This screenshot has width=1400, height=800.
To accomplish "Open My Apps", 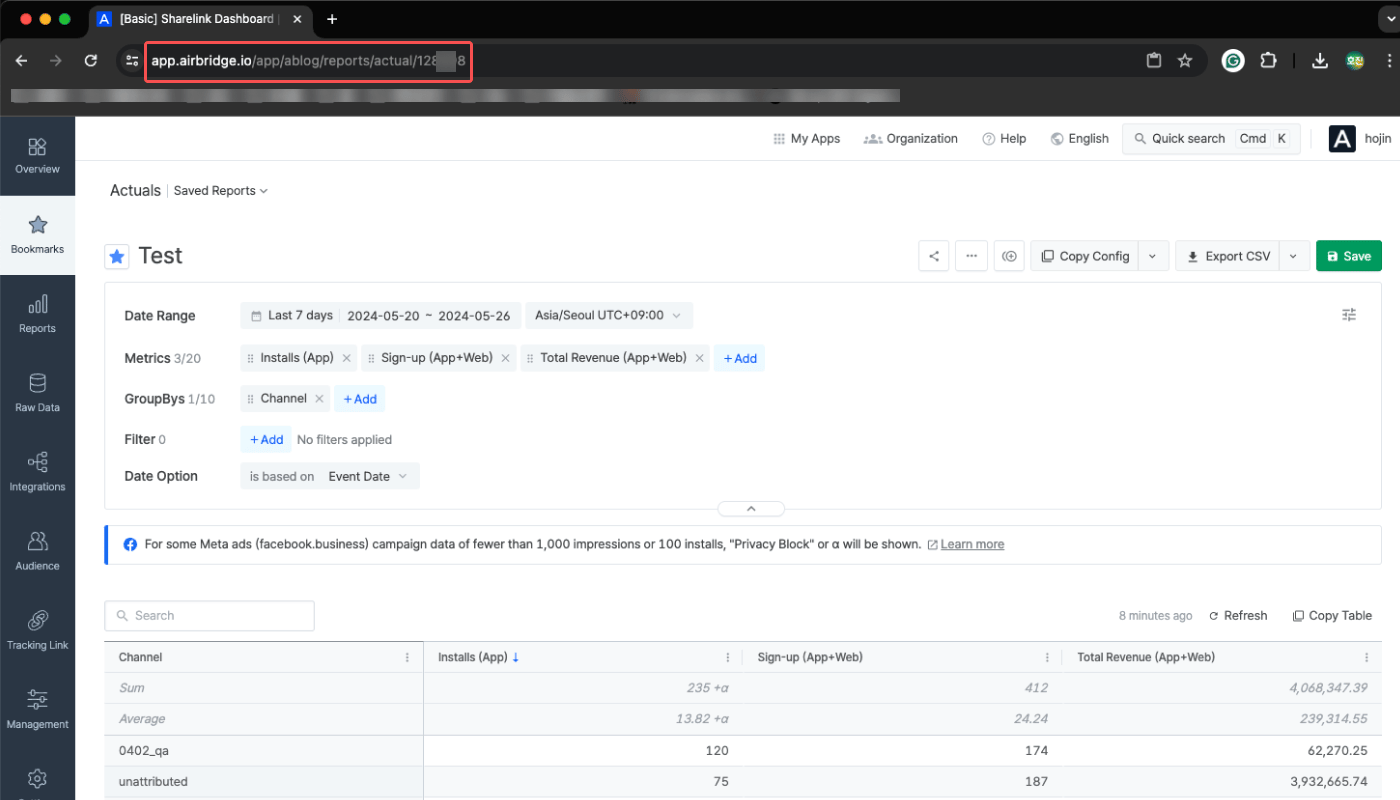I will [x=807, y=139].
